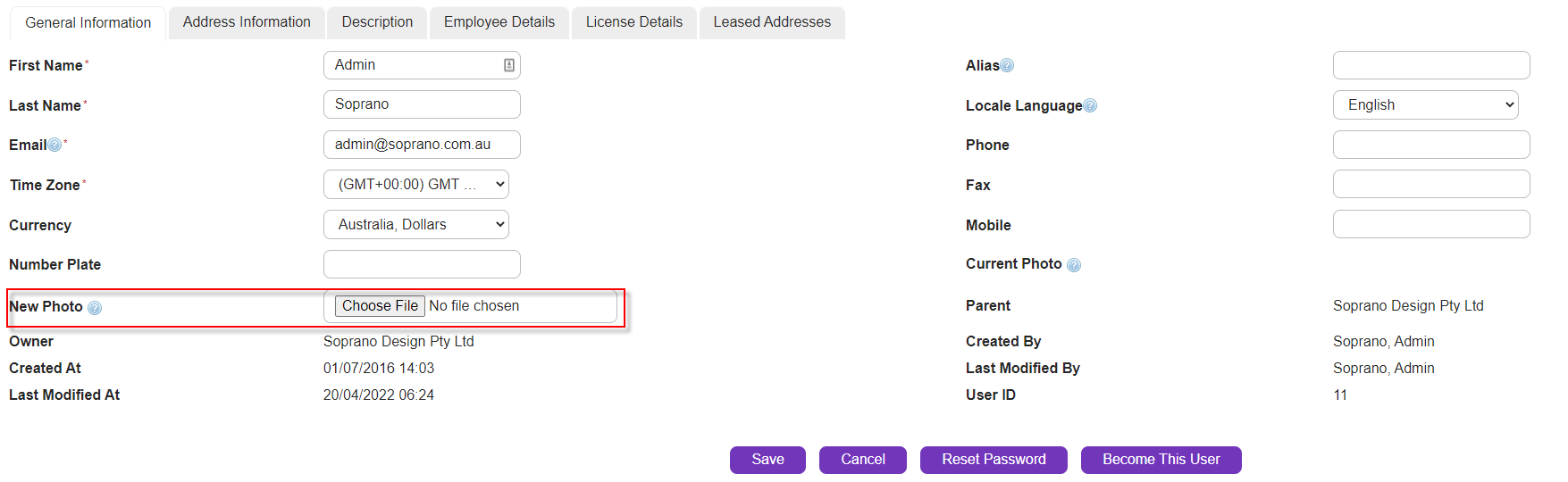Switch to the Address Information tab
Screen dimensions: 1568x482
pos(247,22)
